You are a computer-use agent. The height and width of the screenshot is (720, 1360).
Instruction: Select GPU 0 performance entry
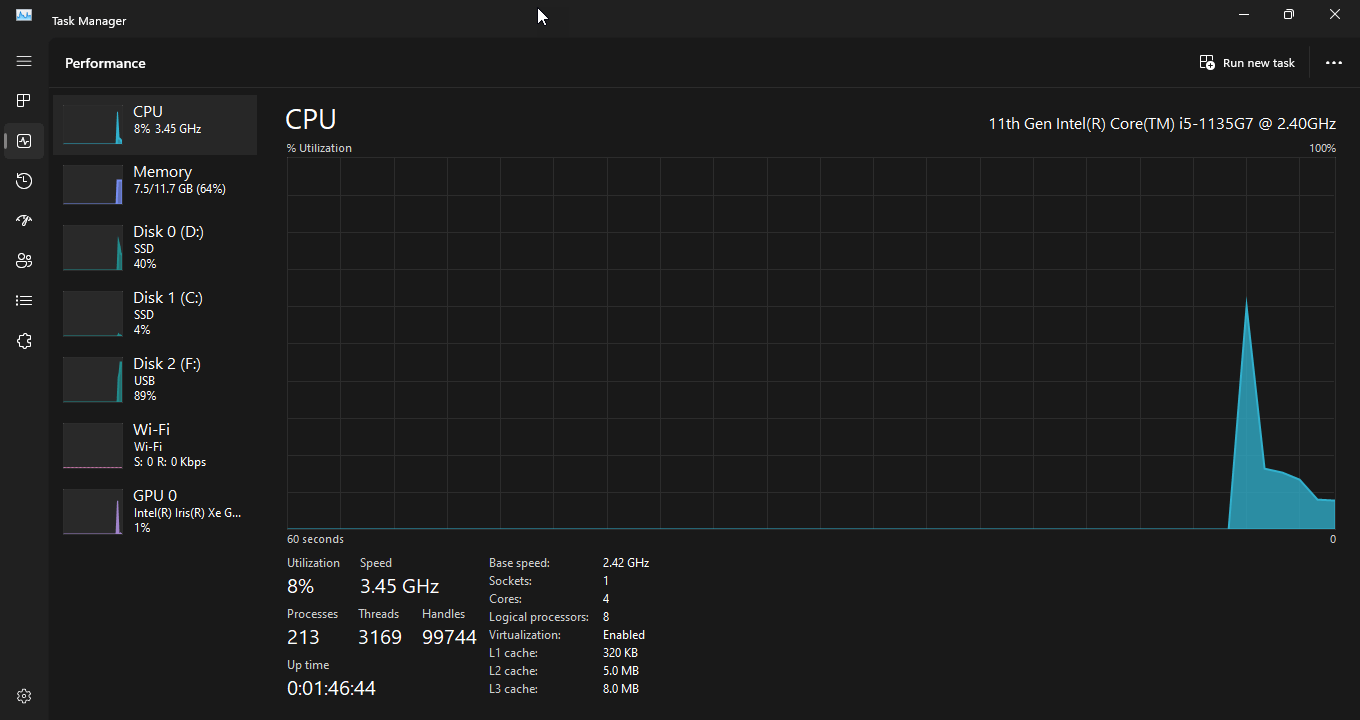pos(155,511)
